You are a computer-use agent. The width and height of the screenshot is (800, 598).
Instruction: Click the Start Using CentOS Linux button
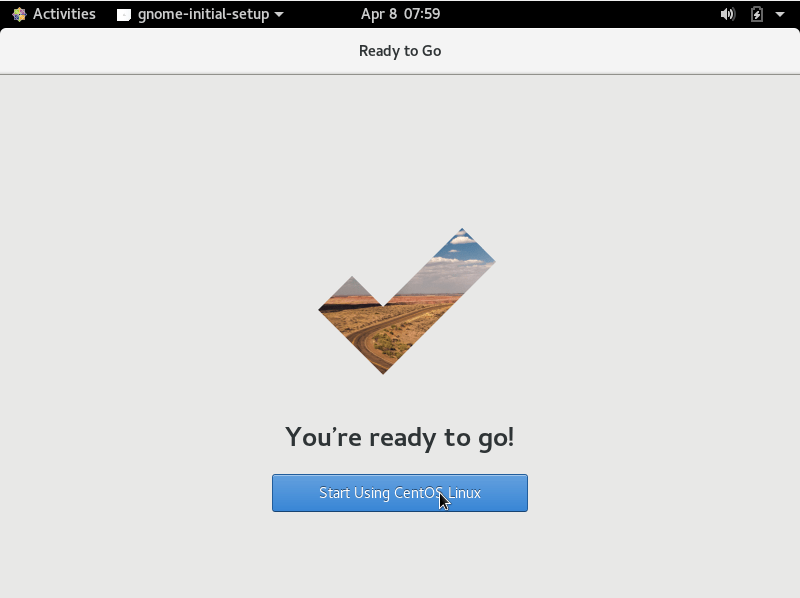399,493
